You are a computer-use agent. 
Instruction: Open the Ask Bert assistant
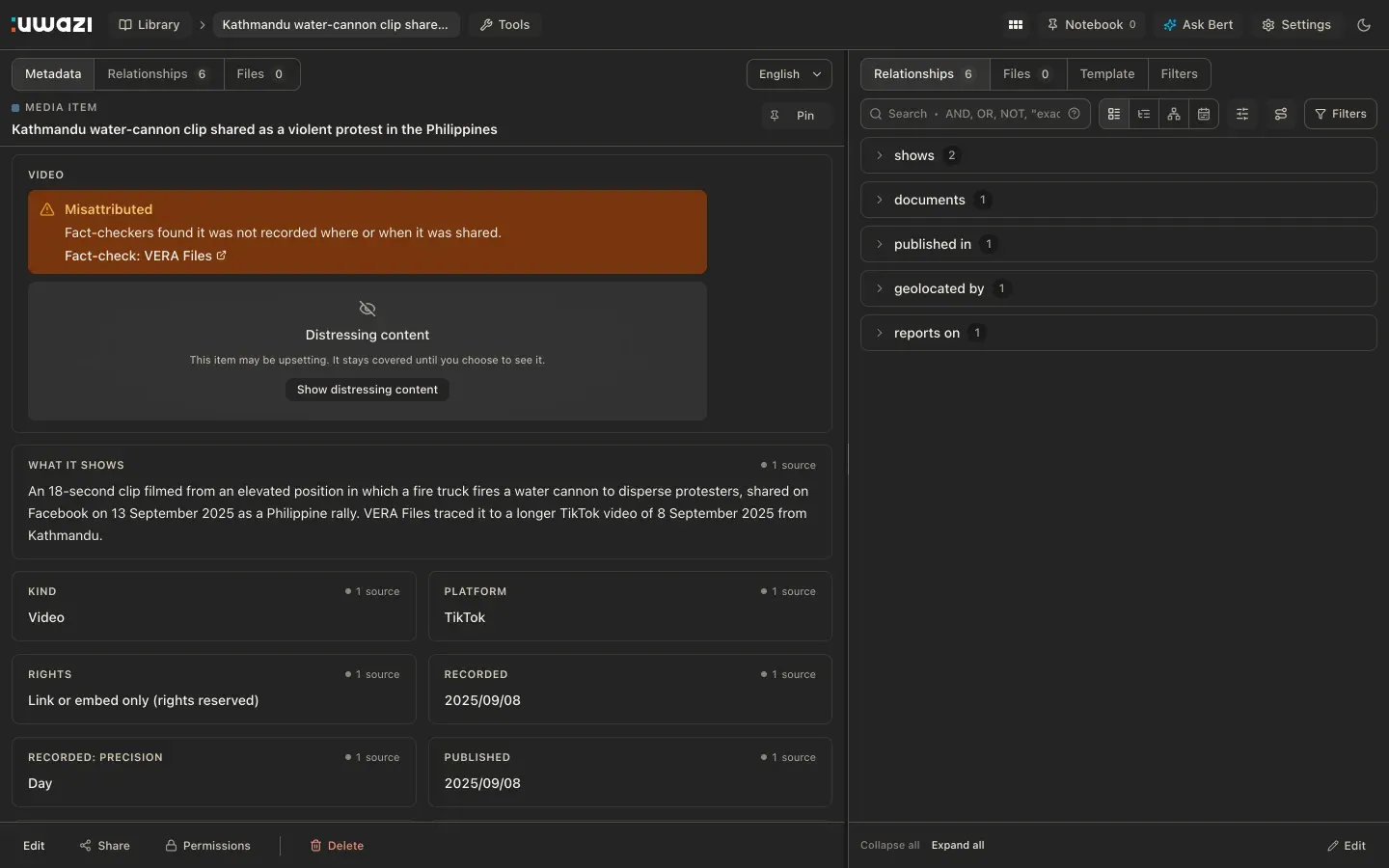point(1198,25)
